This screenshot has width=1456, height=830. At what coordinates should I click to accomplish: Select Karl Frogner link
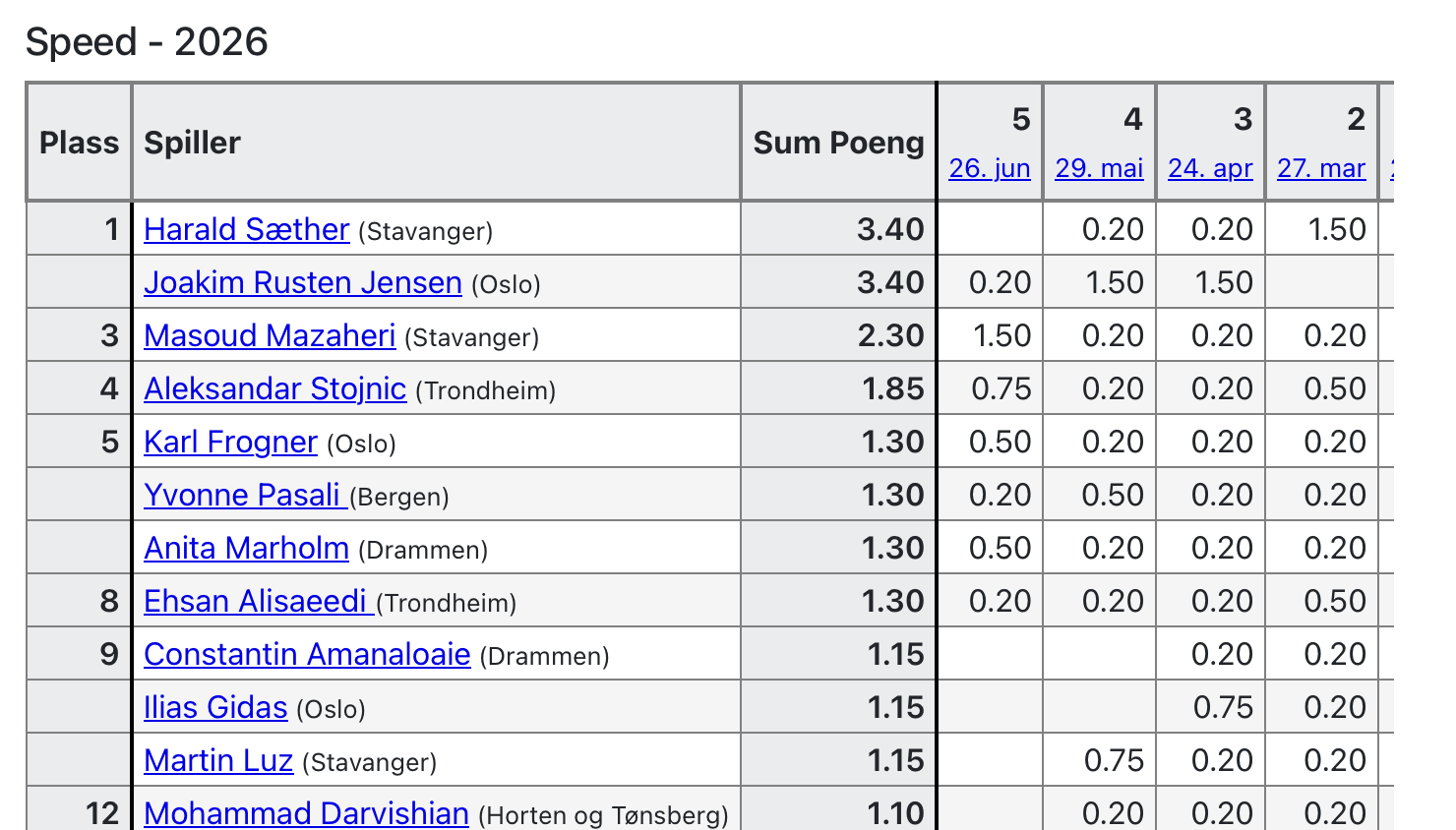coord(230,442)
